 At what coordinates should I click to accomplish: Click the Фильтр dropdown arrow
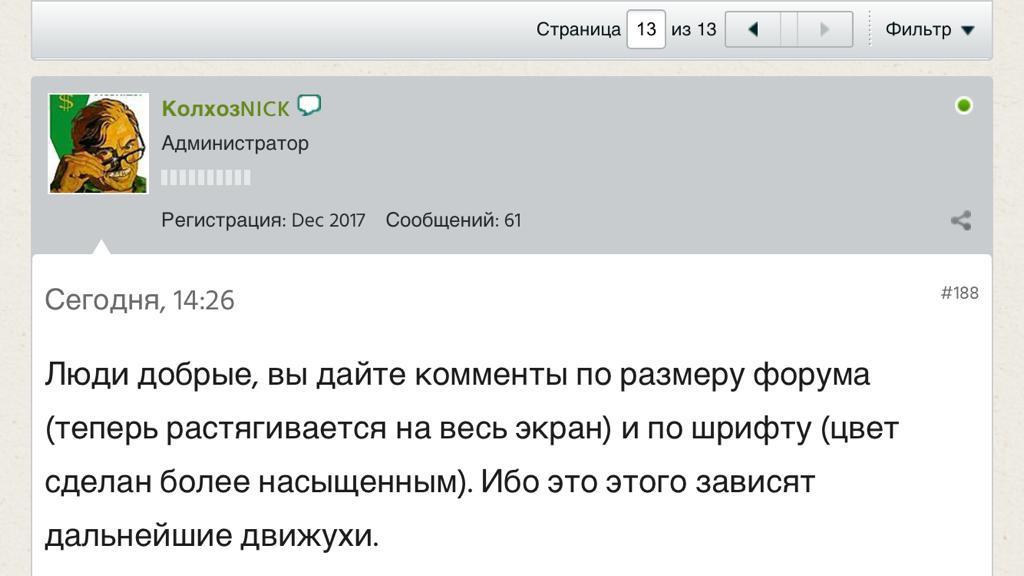[967, 30]
